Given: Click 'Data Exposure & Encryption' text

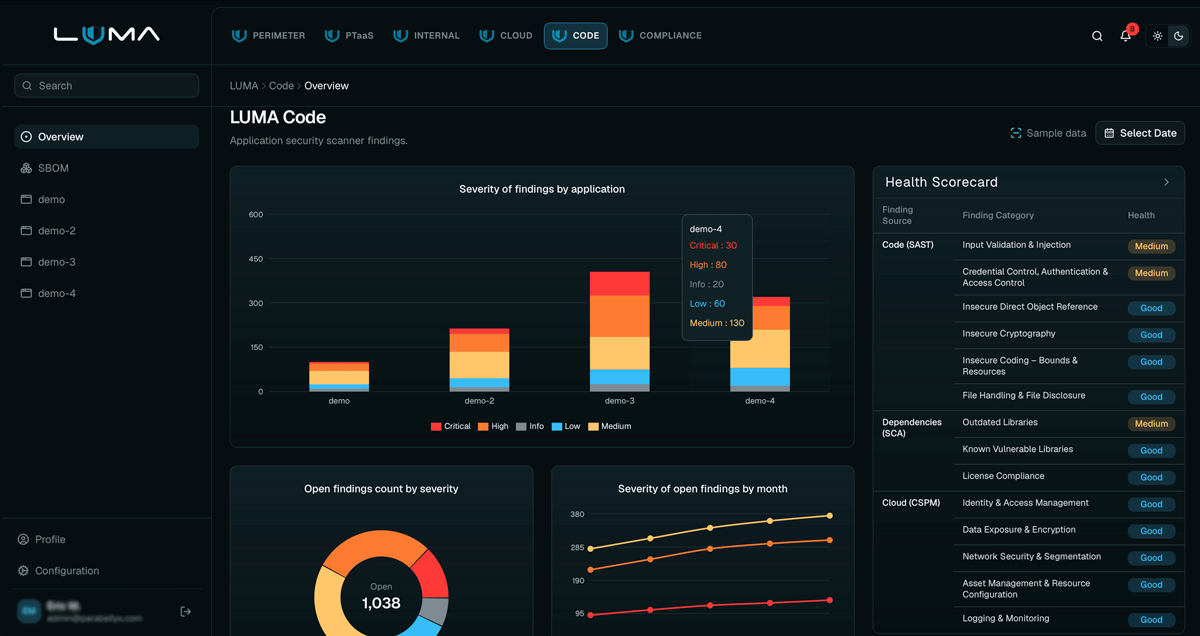Looking at the screenshot, I should pyautogui.click(x=1019, y=530).
